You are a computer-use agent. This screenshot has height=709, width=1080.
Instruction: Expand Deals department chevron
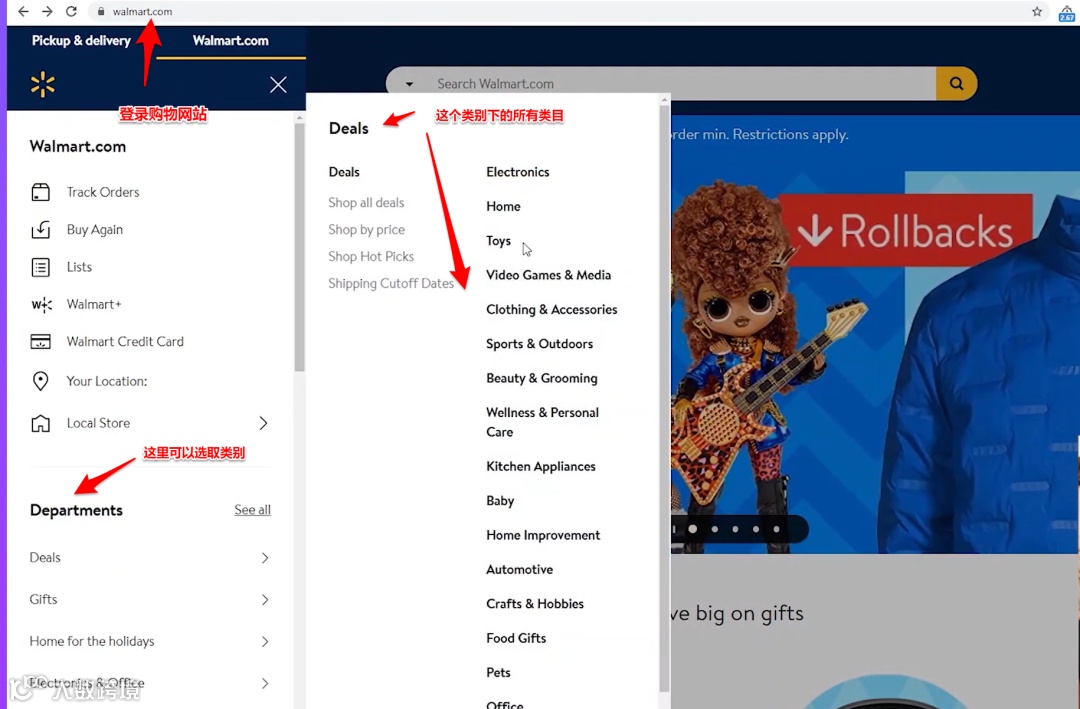point(265,558)
